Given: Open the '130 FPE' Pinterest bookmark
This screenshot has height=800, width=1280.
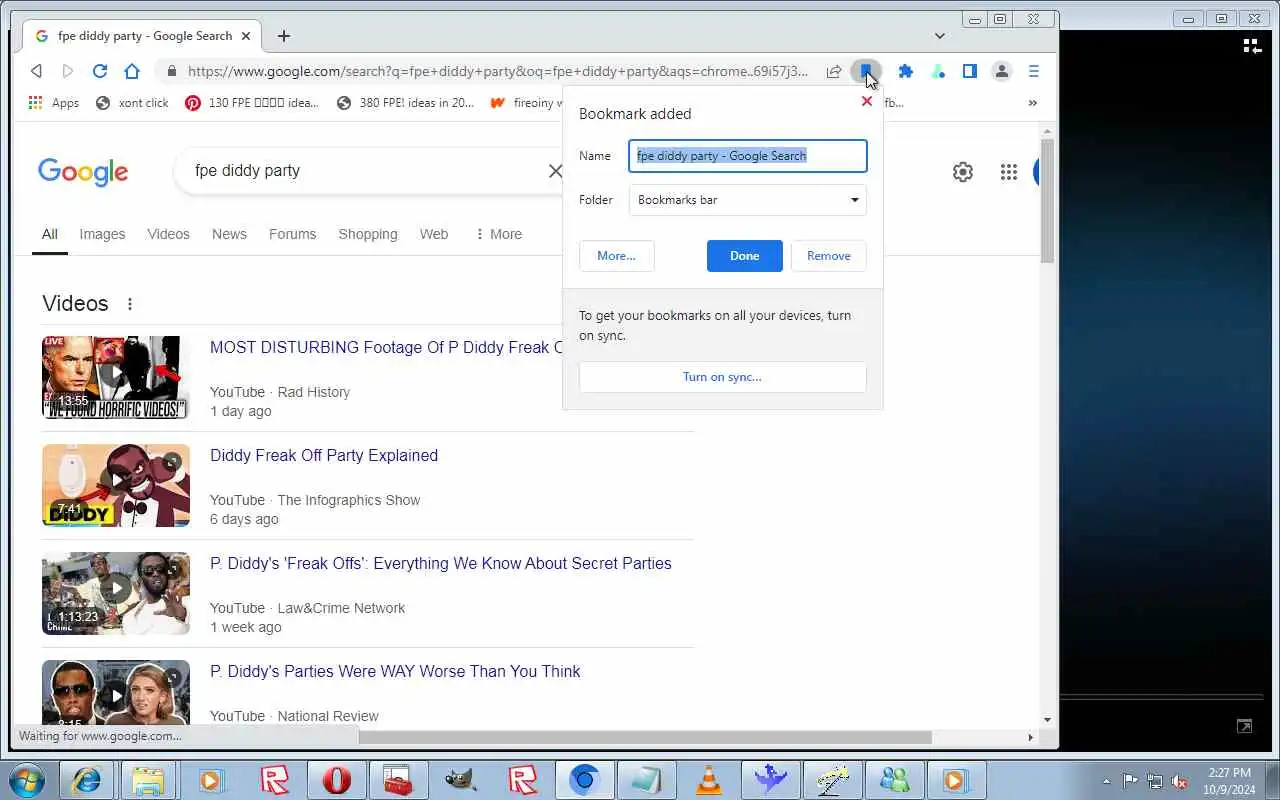Looking at the screenshot, I should coord(252,102).
